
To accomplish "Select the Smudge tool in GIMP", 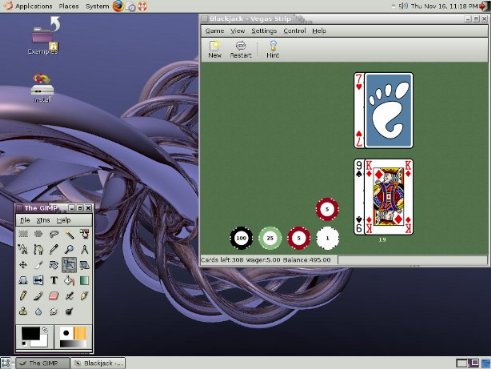I will (54, 311).
